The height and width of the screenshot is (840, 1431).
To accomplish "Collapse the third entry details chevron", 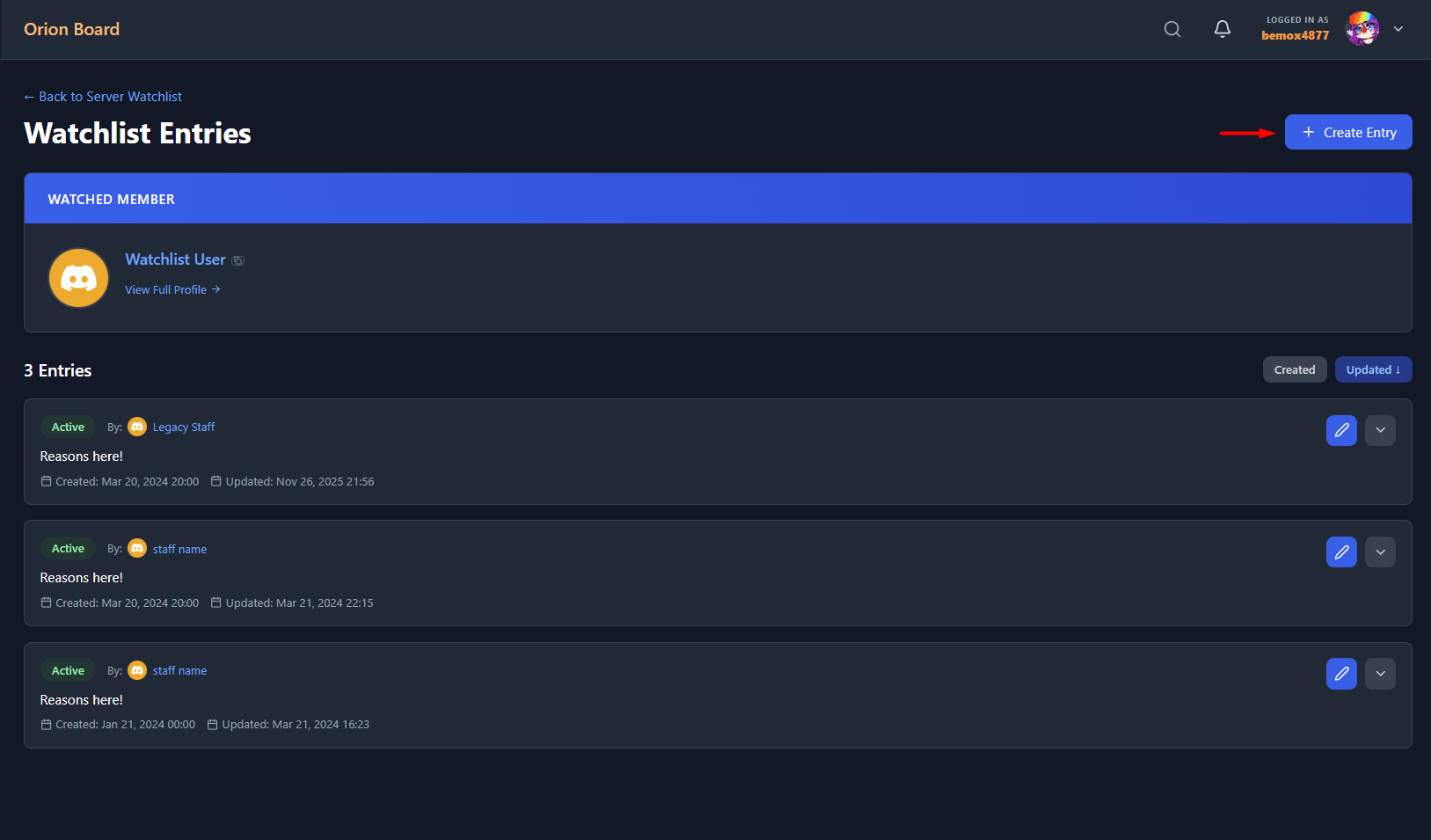I will 1380,673.
